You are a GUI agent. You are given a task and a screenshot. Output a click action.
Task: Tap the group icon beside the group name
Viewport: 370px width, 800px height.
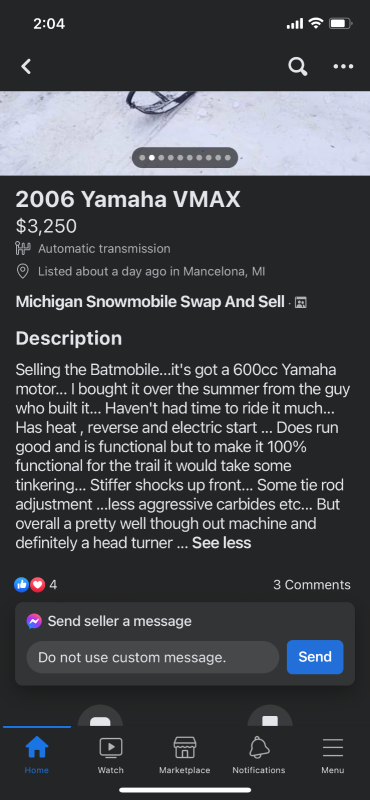[301, 302]
